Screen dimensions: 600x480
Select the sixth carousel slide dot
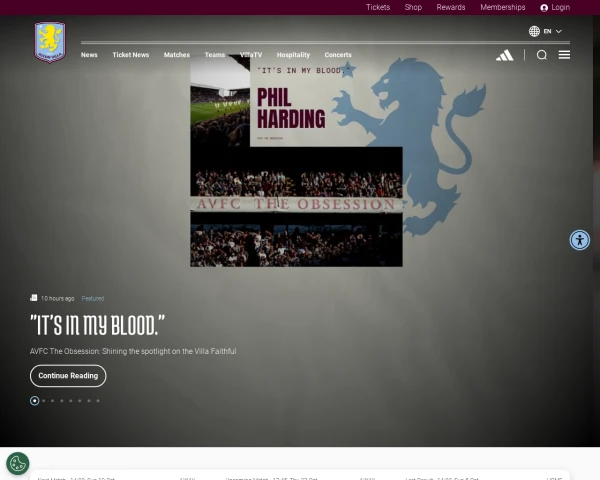coord(80,401)
